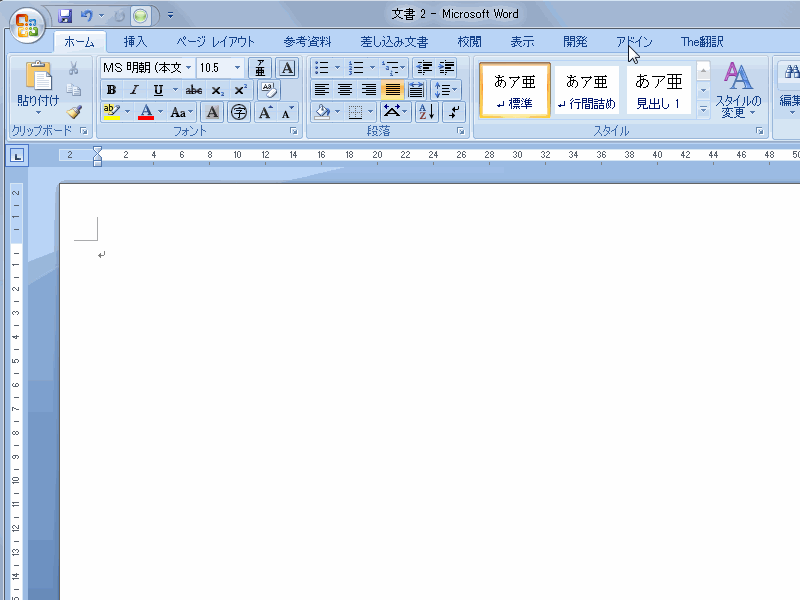Click the Decrease Indent icon
Viewport: 800px width, 600px height.
pos(424,68)
